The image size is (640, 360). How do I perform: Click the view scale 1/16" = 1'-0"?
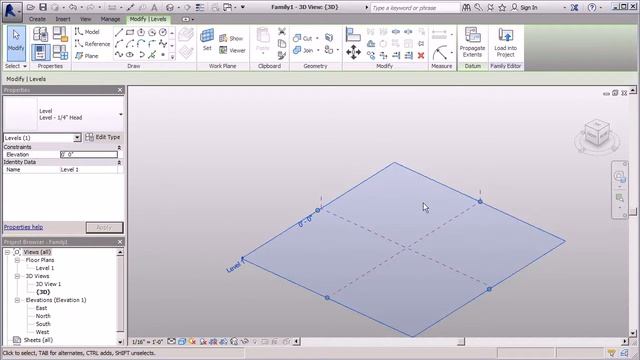click(x=147, y=342)
